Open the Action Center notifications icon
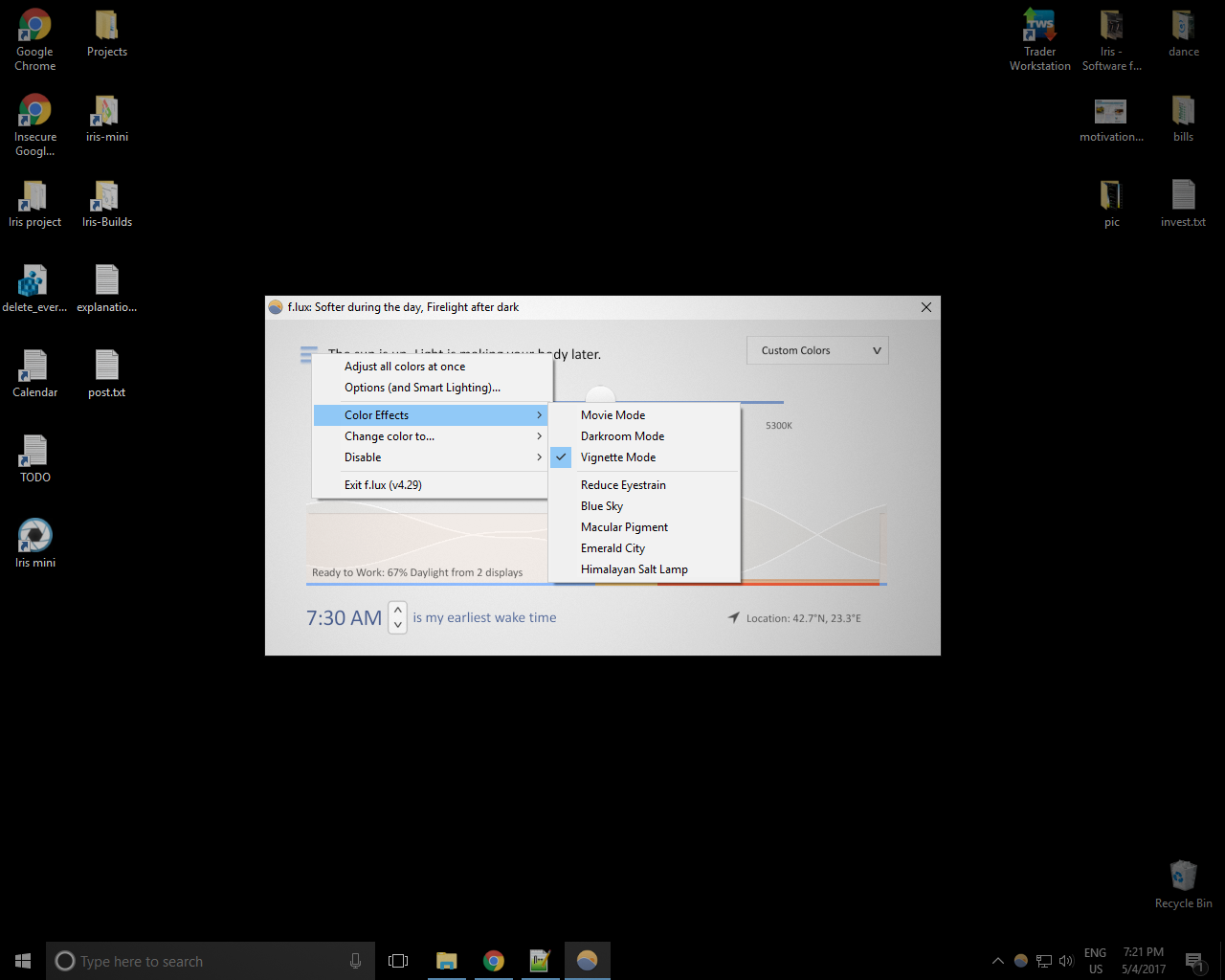 tap(1194, 961)
